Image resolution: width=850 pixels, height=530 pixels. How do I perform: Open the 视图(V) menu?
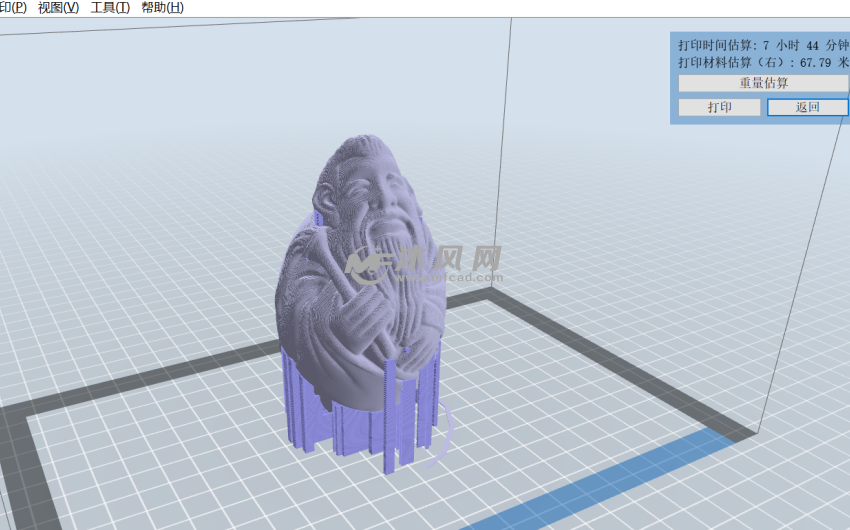(x=57, y=8)
